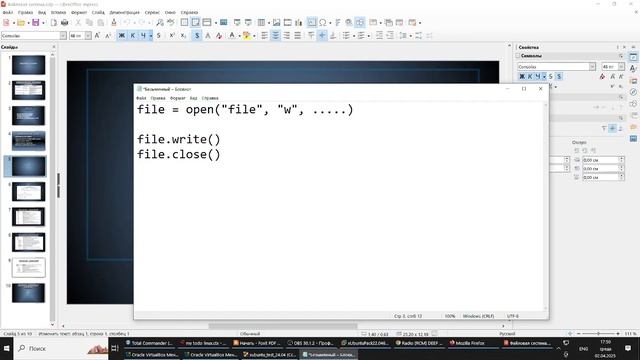
Task: Click the Поиск search box on taskbar
Action: [x=61, y=349]
